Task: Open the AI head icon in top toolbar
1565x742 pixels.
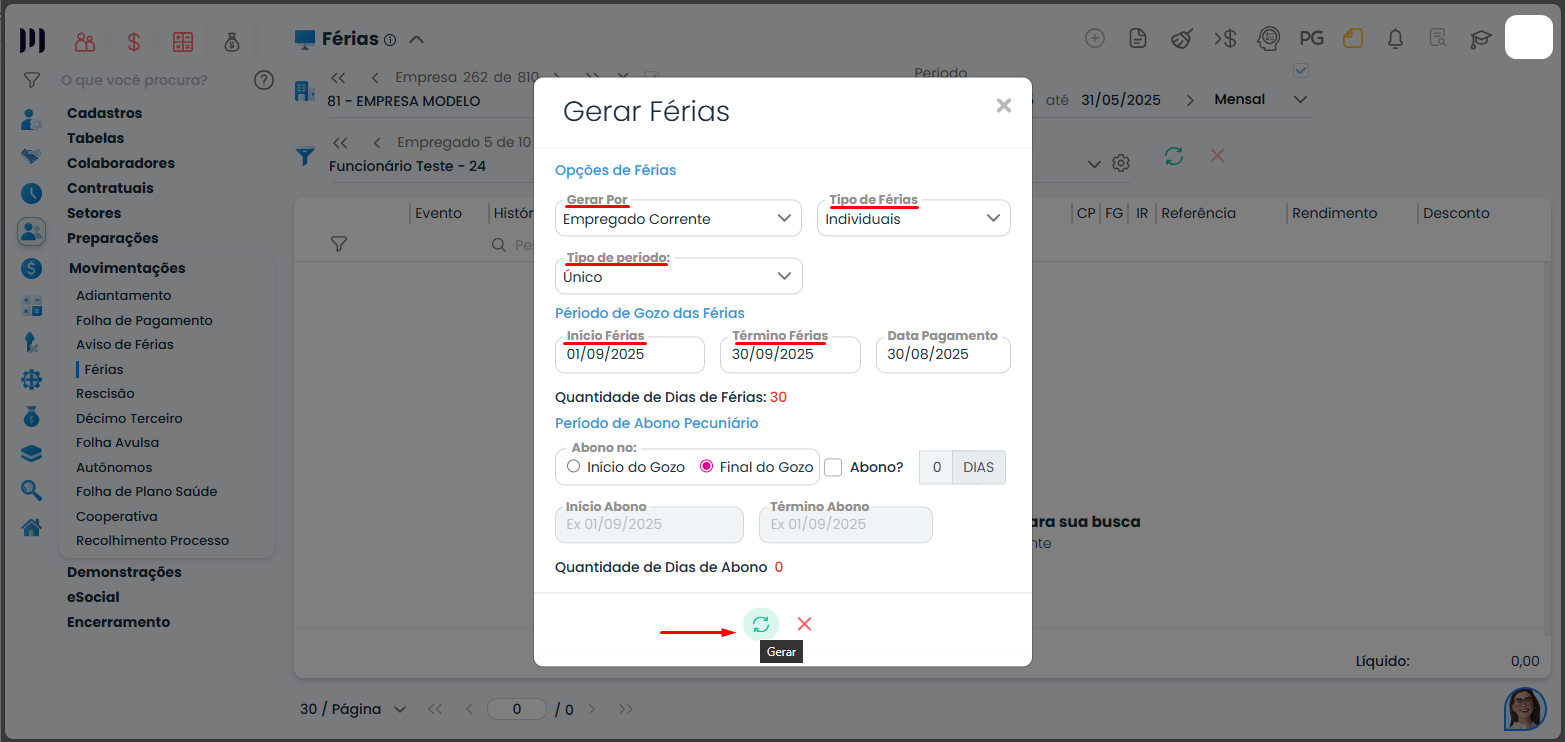Action: tap(1269, 39)
